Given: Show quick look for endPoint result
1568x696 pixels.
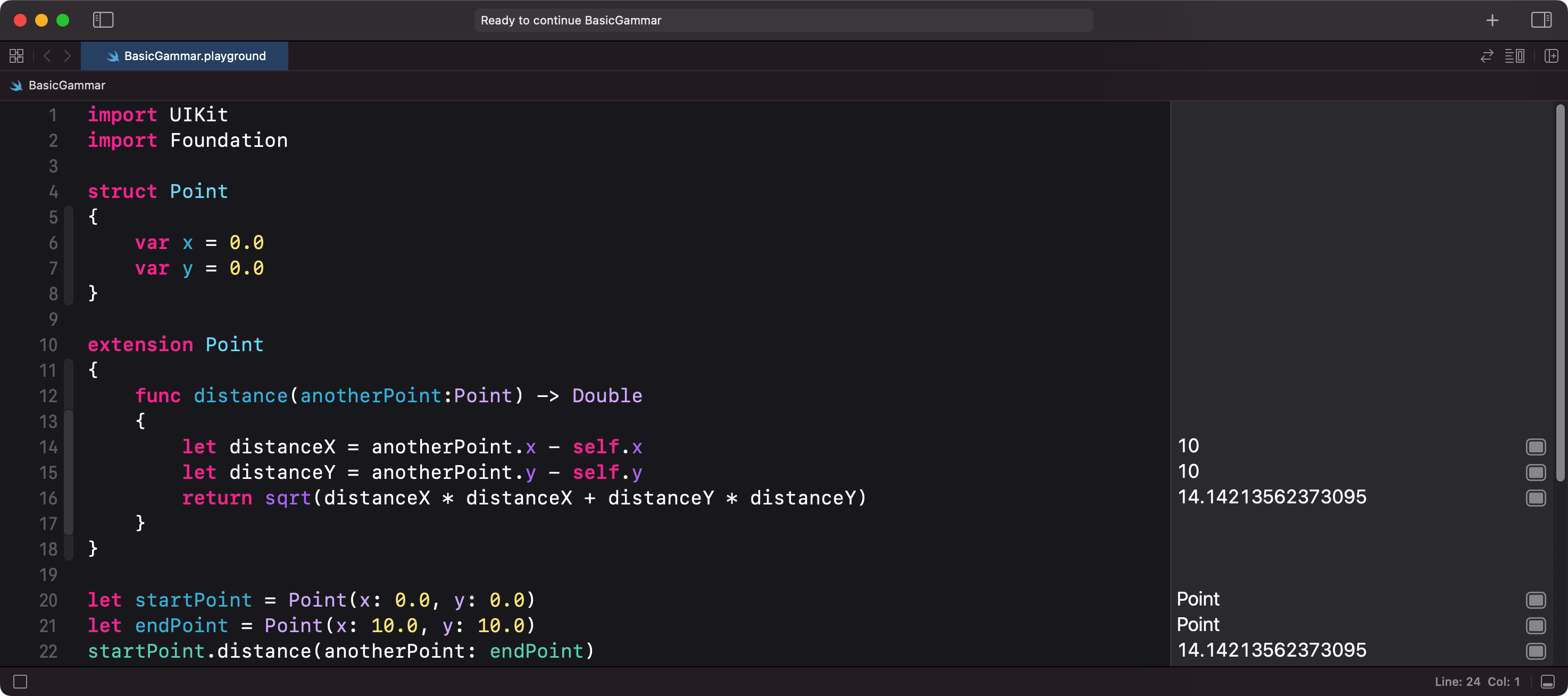Looking at the screenshot, I should (1535, 626).
